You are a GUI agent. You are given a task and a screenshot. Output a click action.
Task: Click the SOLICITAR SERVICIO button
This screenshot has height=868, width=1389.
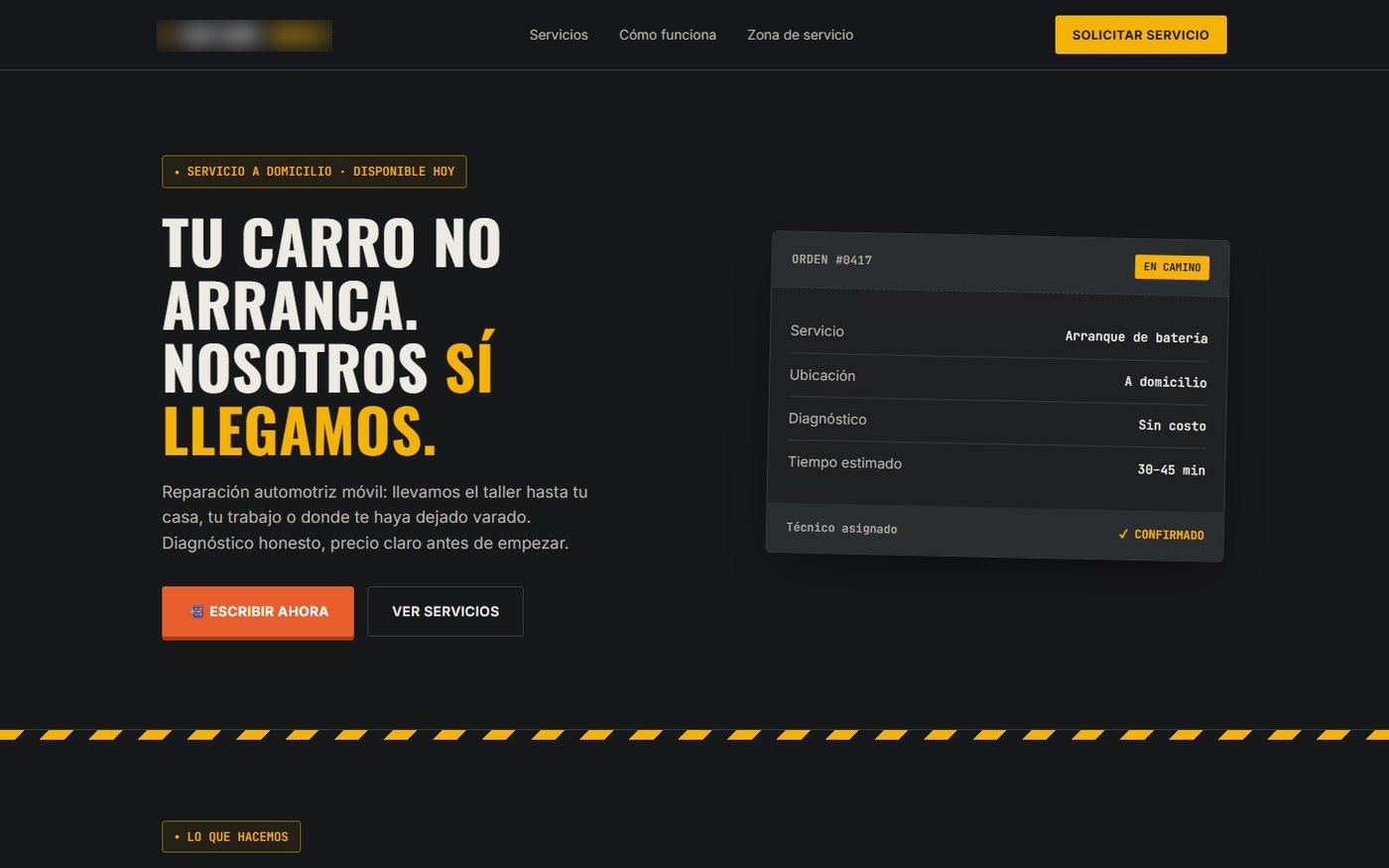coord(1141,35)
